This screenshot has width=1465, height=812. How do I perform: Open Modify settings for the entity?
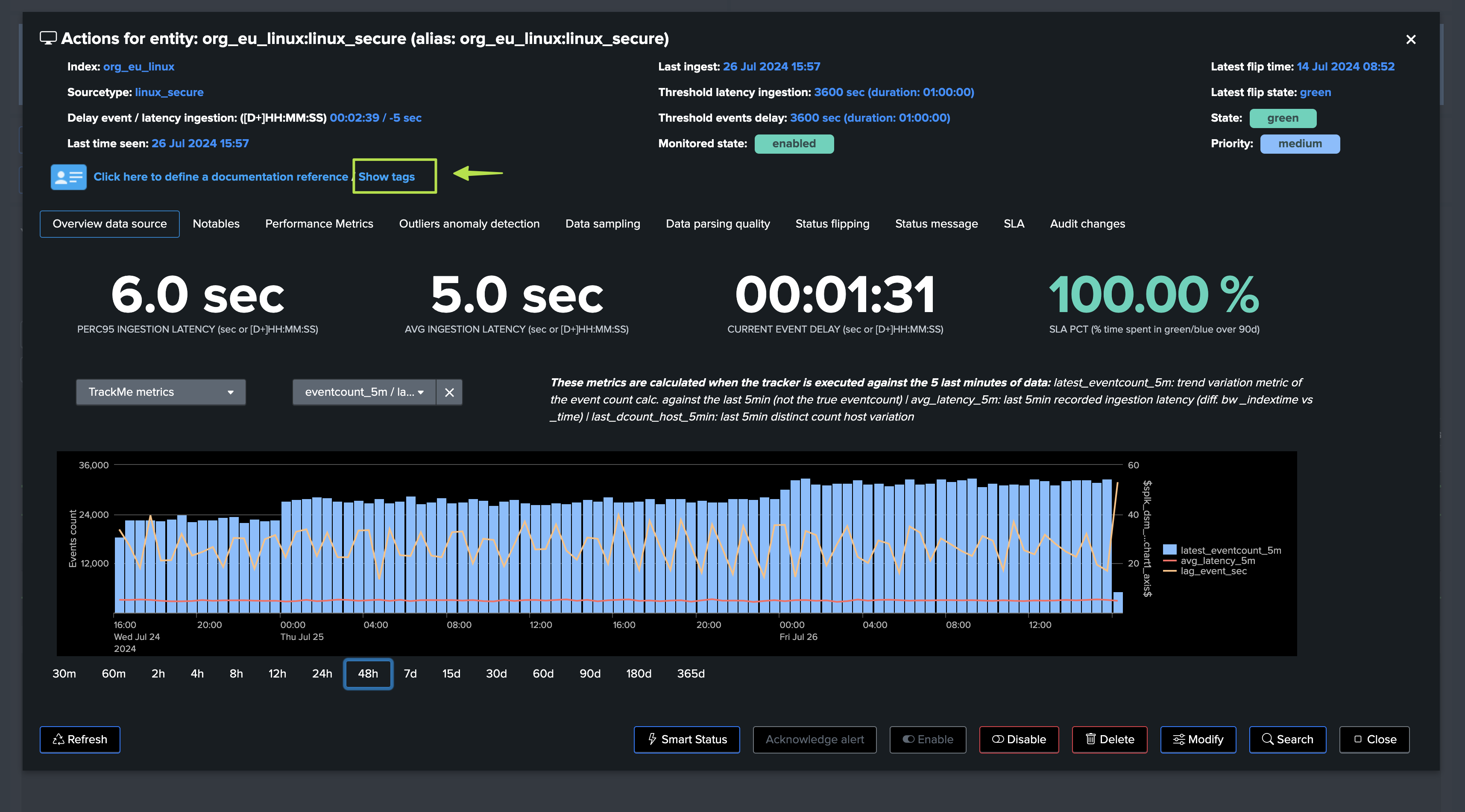(1198, 739)
